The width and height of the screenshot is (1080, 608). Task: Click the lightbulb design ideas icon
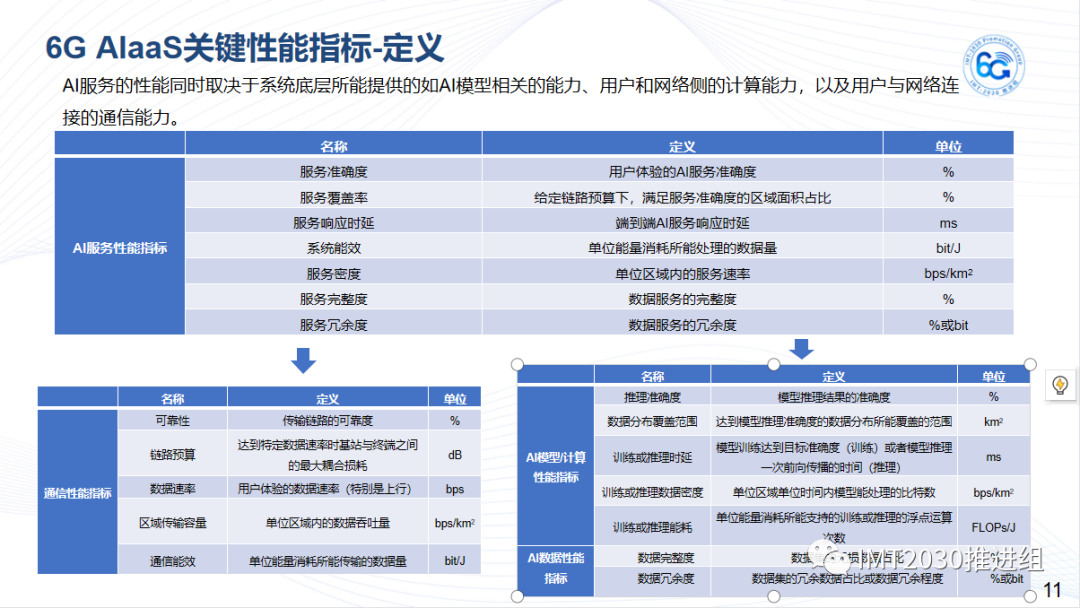coord(1059,386)
